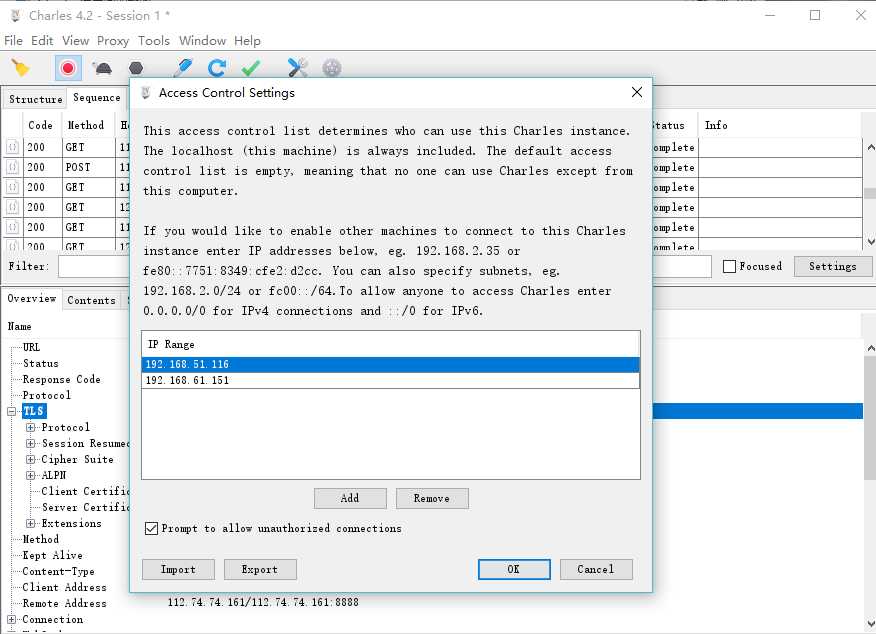876x634 pixels.
Task: Select the URL row in Overview
Action: 31,347
